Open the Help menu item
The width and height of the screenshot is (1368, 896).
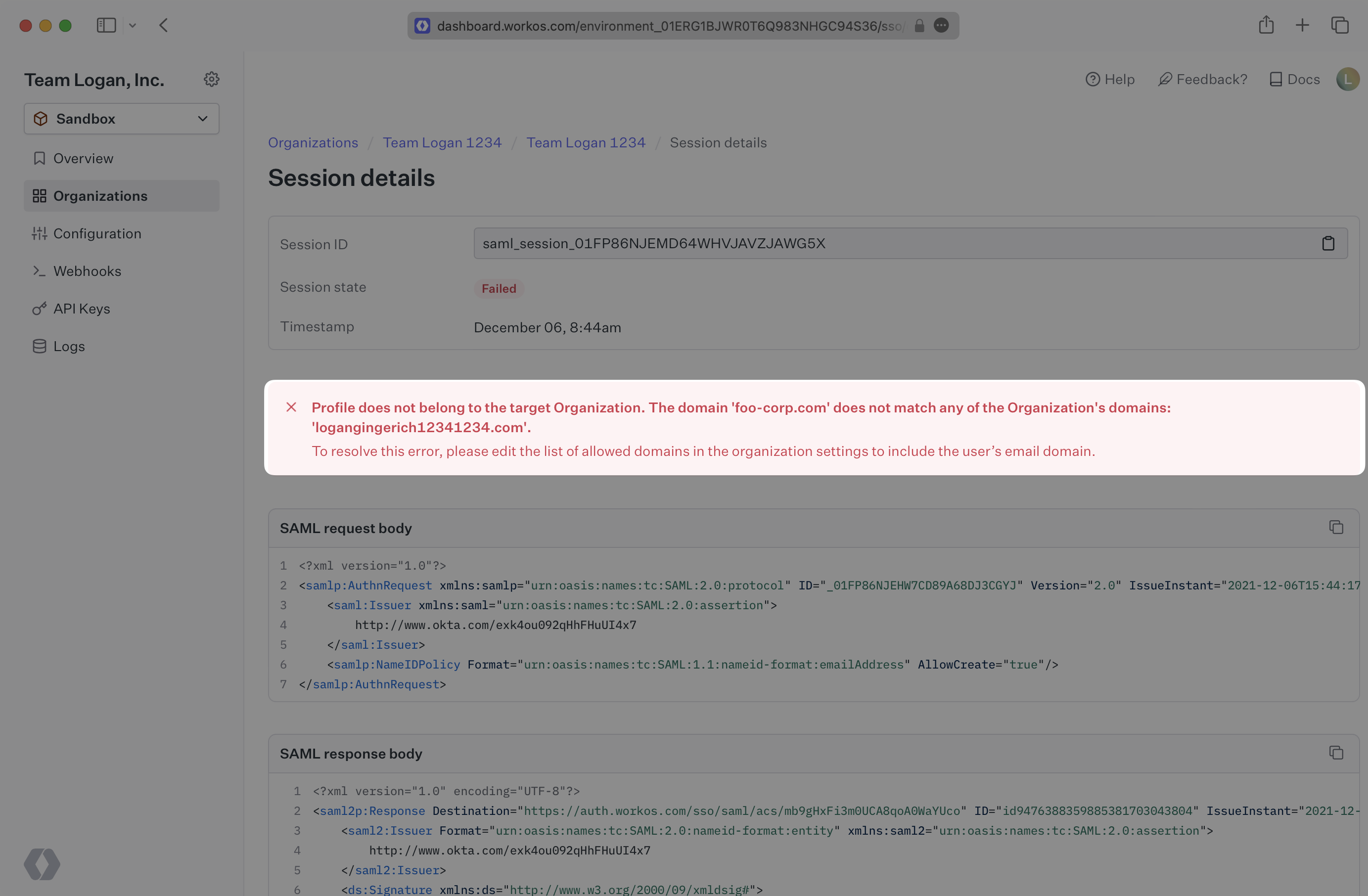(1110, 79)
